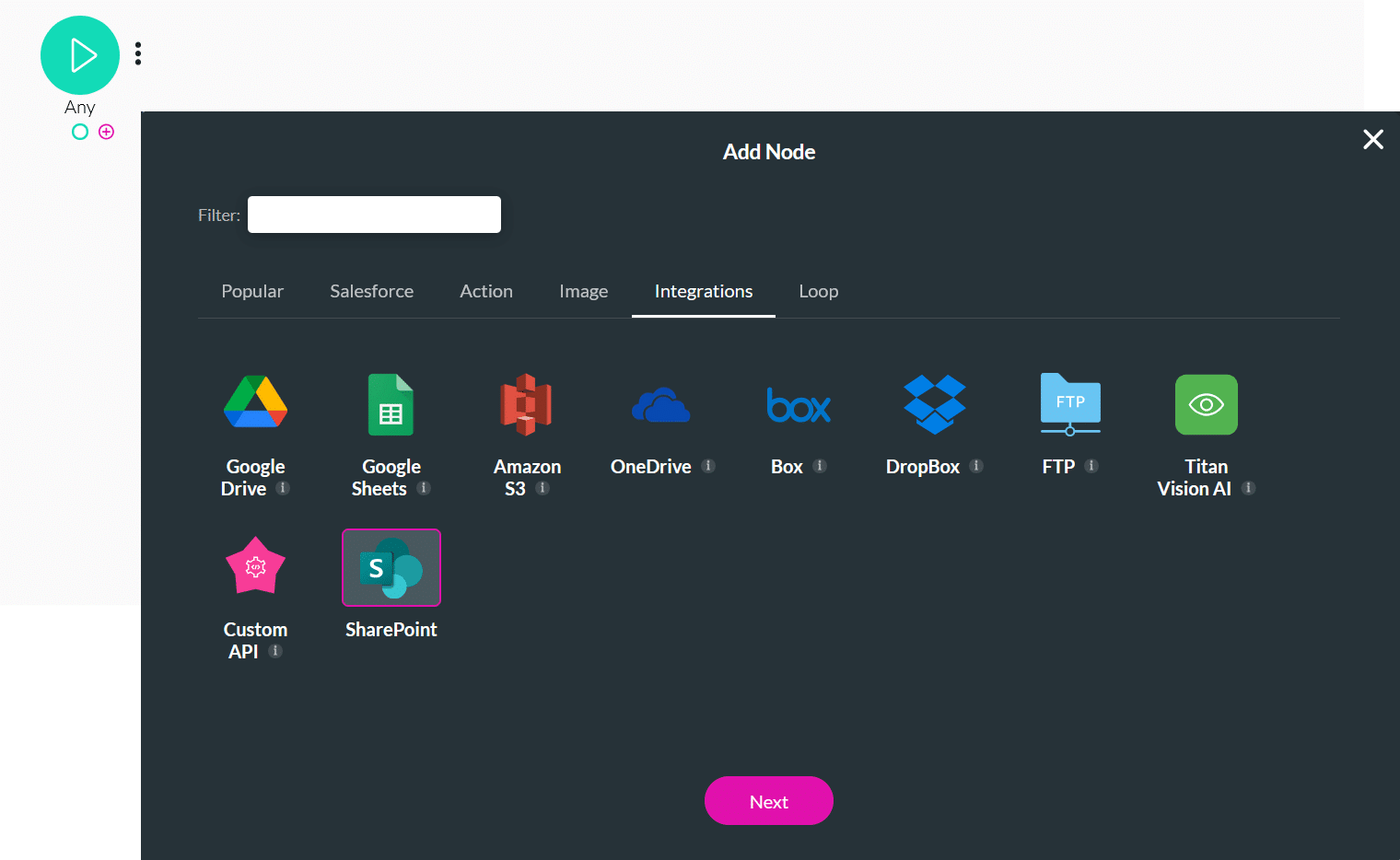Image resolution: width=1400 pixels, height=860 pixels.
Task: Click inside the Filter text field
Action: coord(373,214)
